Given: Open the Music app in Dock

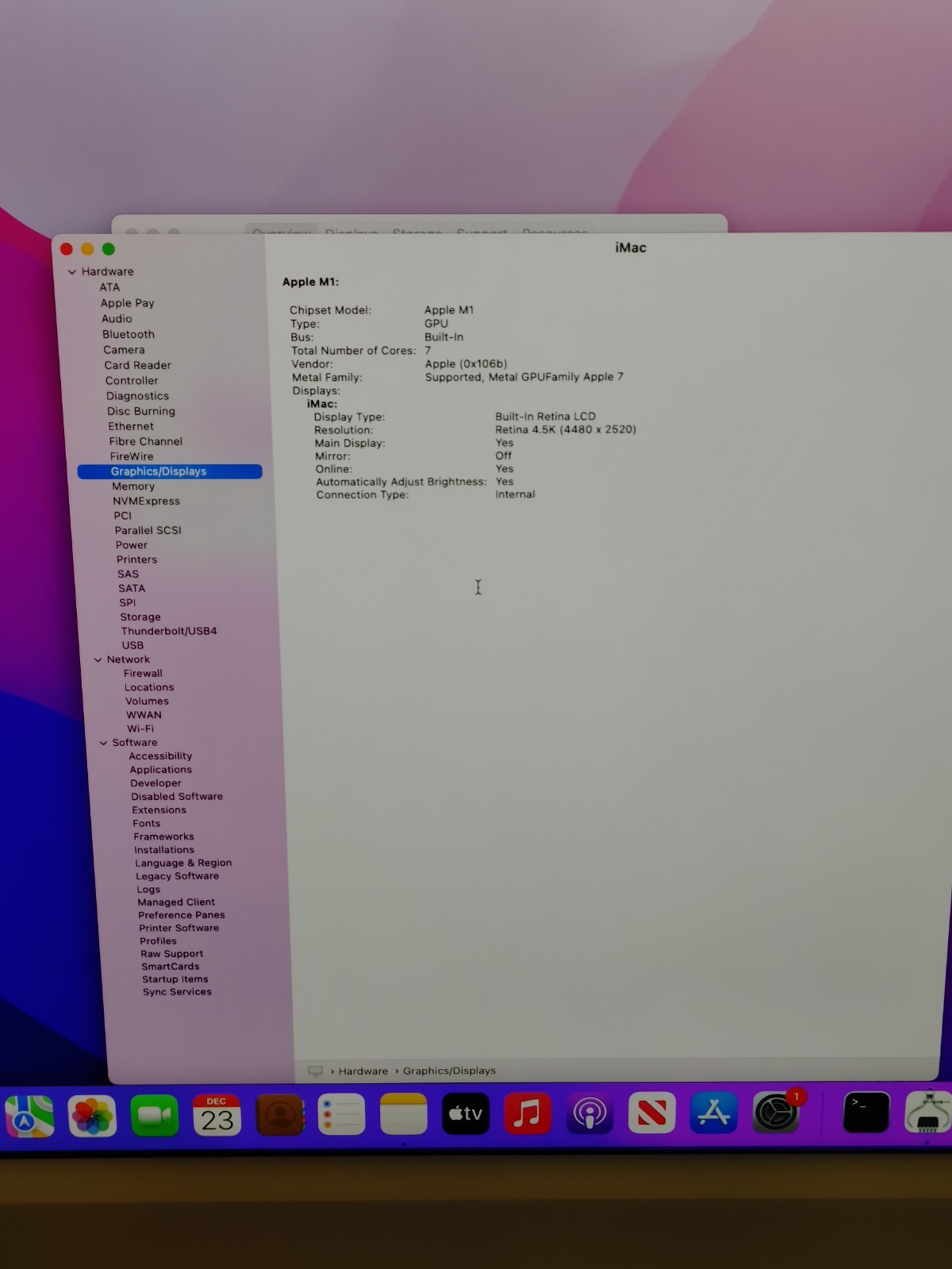Looking at the screenshot, I should [x=528, y=1113].
